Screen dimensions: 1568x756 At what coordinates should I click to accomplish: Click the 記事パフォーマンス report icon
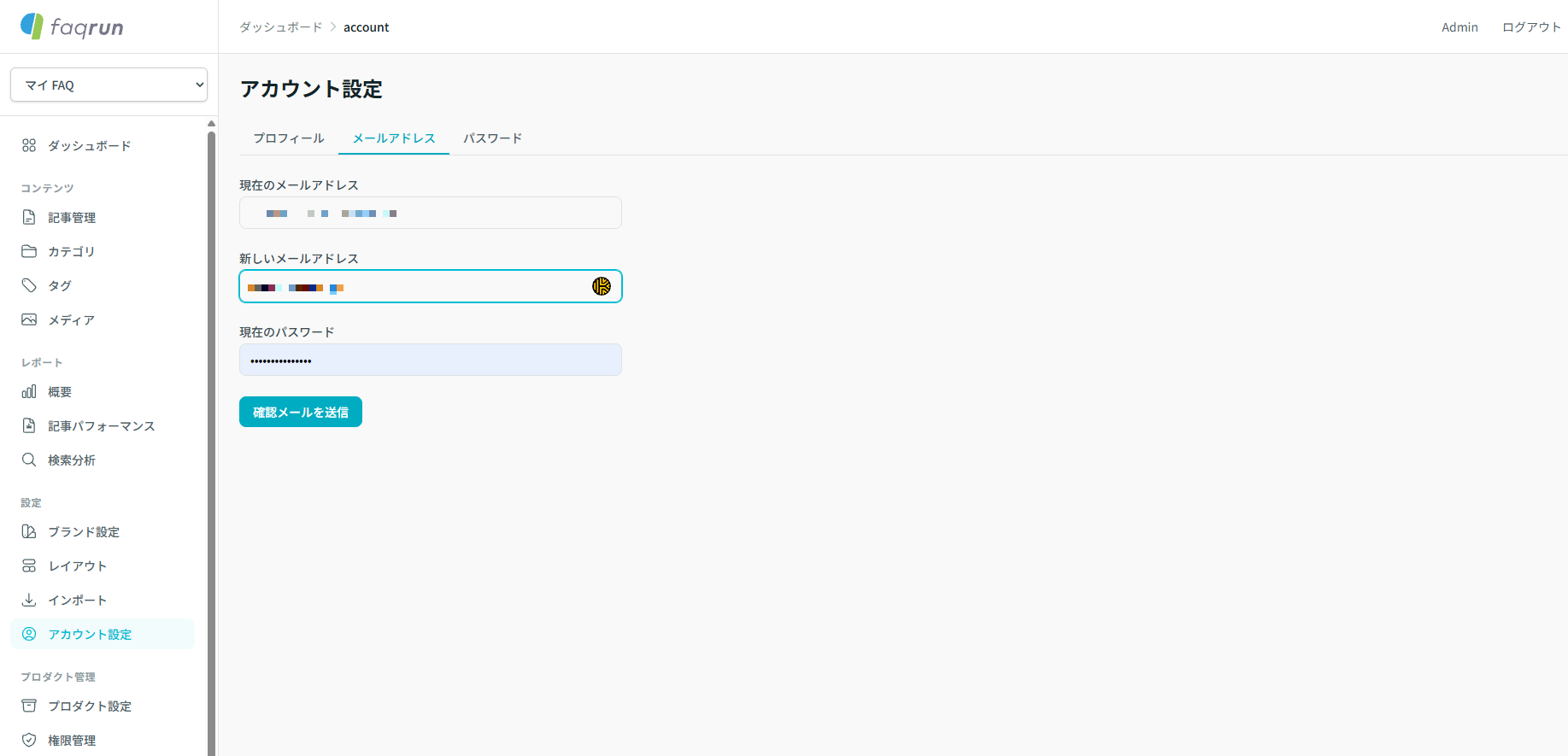click(x=29, y=425)
